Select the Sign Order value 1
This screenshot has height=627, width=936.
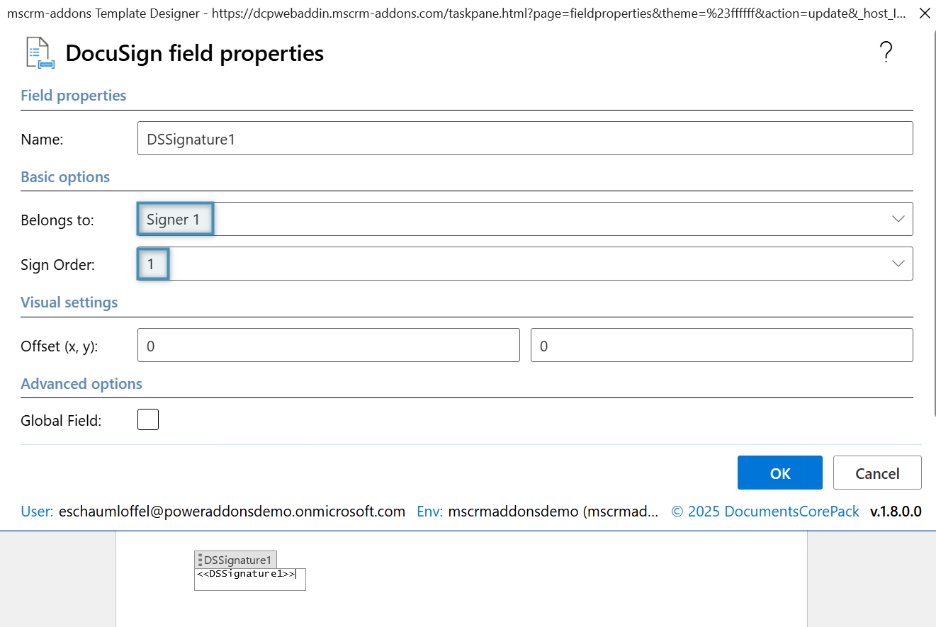click(x=152, y=263)
